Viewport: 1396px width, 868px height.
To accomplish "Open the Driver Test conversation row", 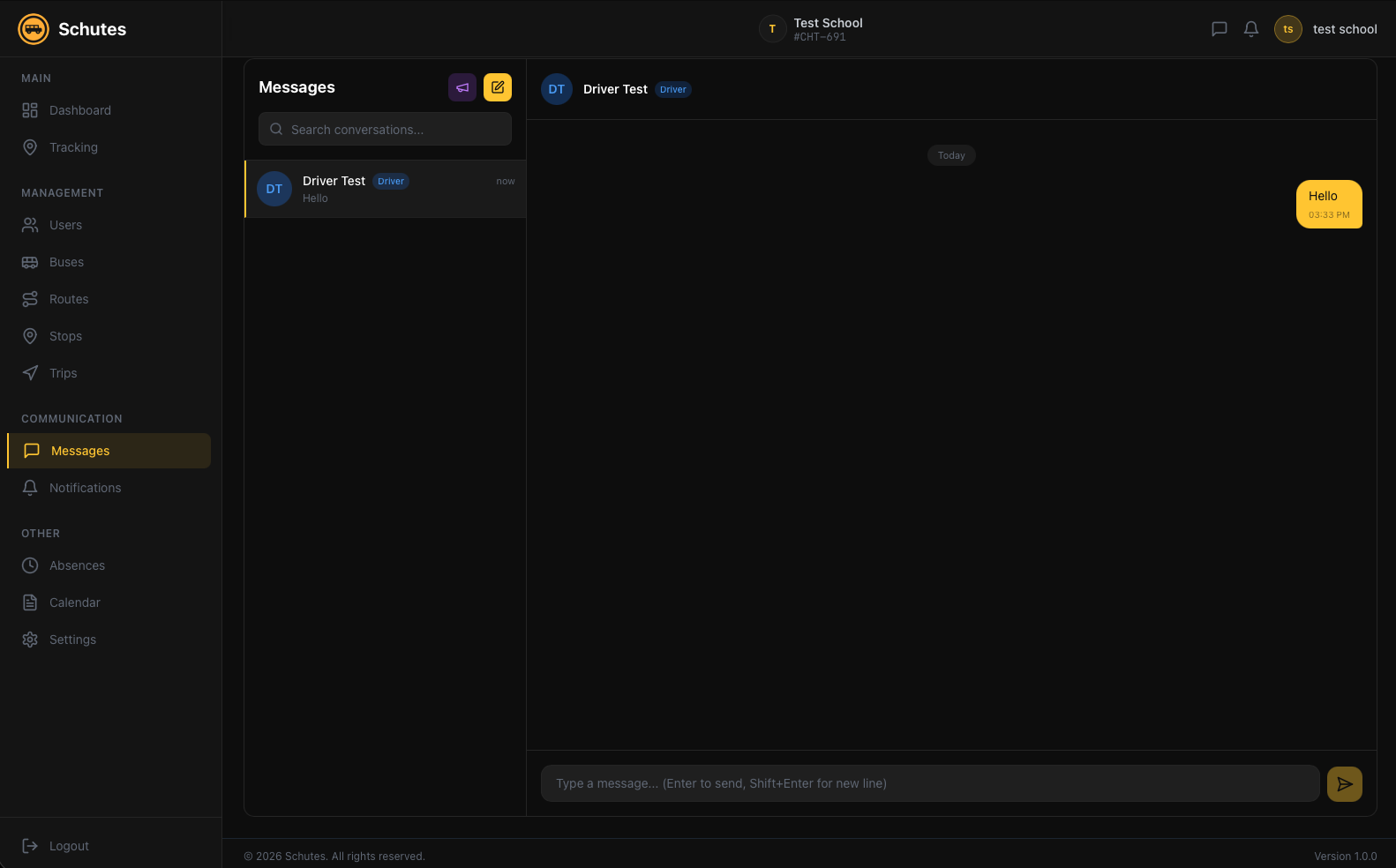I will point(385,189).
